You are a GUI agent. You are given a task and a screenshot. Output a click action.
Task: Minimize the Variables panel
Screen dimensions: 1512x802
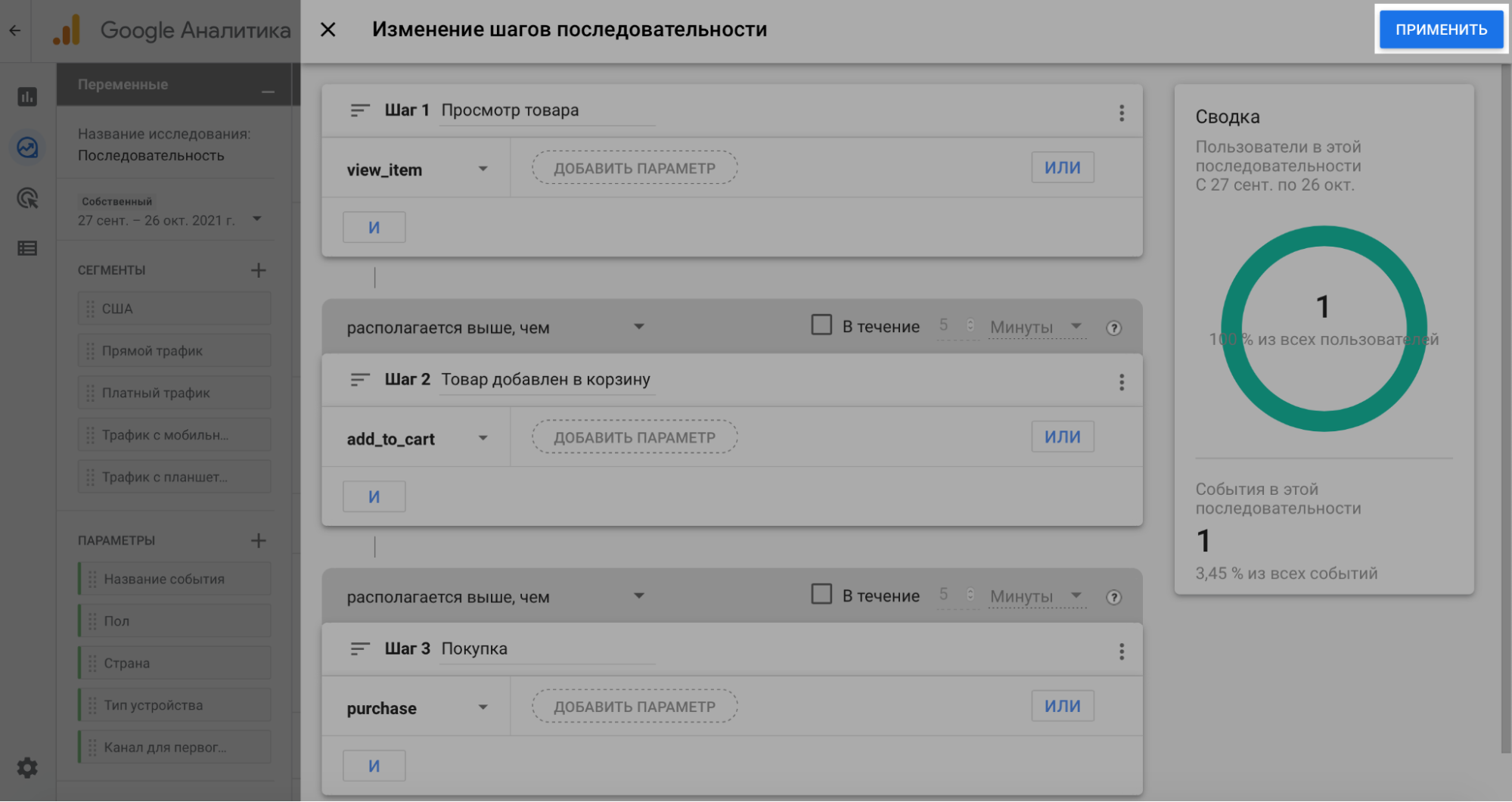(x=268, y=91)
